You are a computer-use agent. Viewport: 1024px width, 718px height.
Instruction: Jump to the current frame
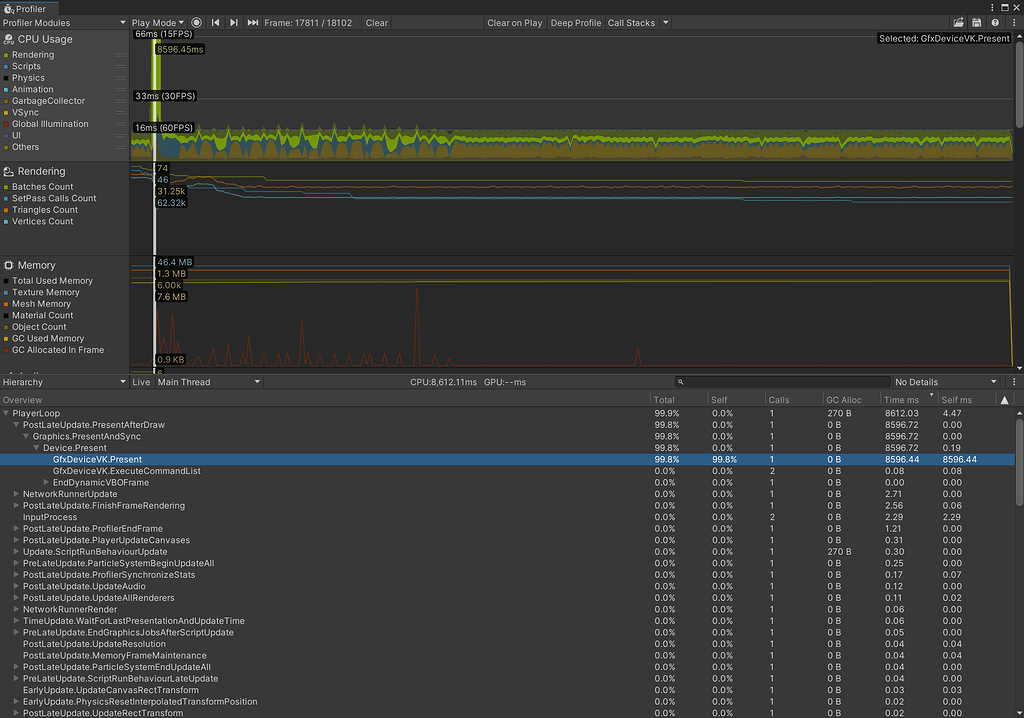tap(252, 22)
